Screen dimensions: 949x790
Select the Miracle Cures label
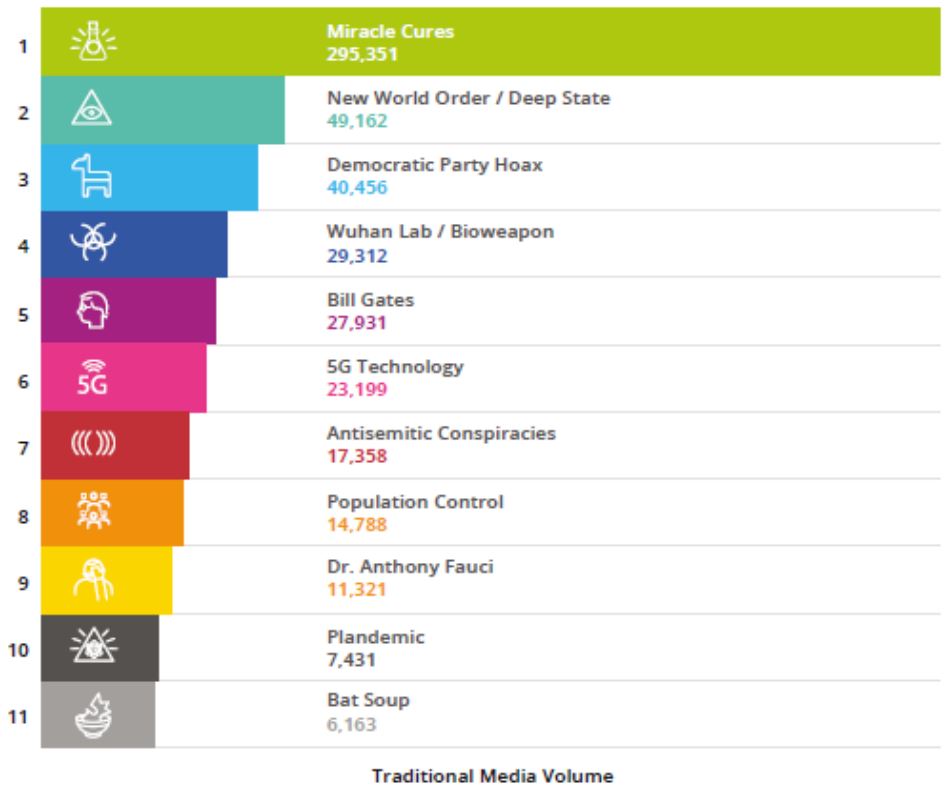tap(390, 32)
